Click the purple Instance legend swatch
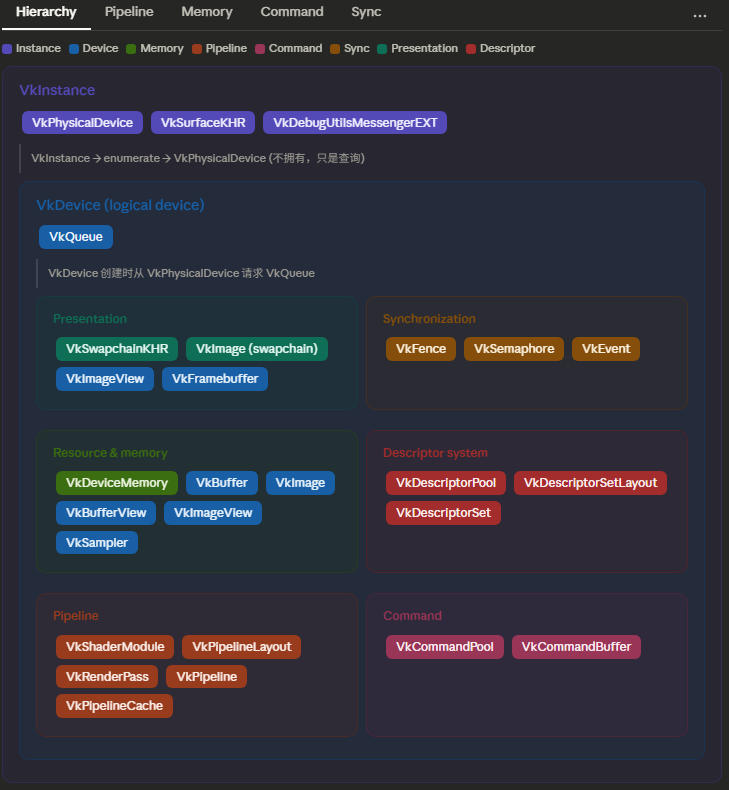 coord(8,48)
